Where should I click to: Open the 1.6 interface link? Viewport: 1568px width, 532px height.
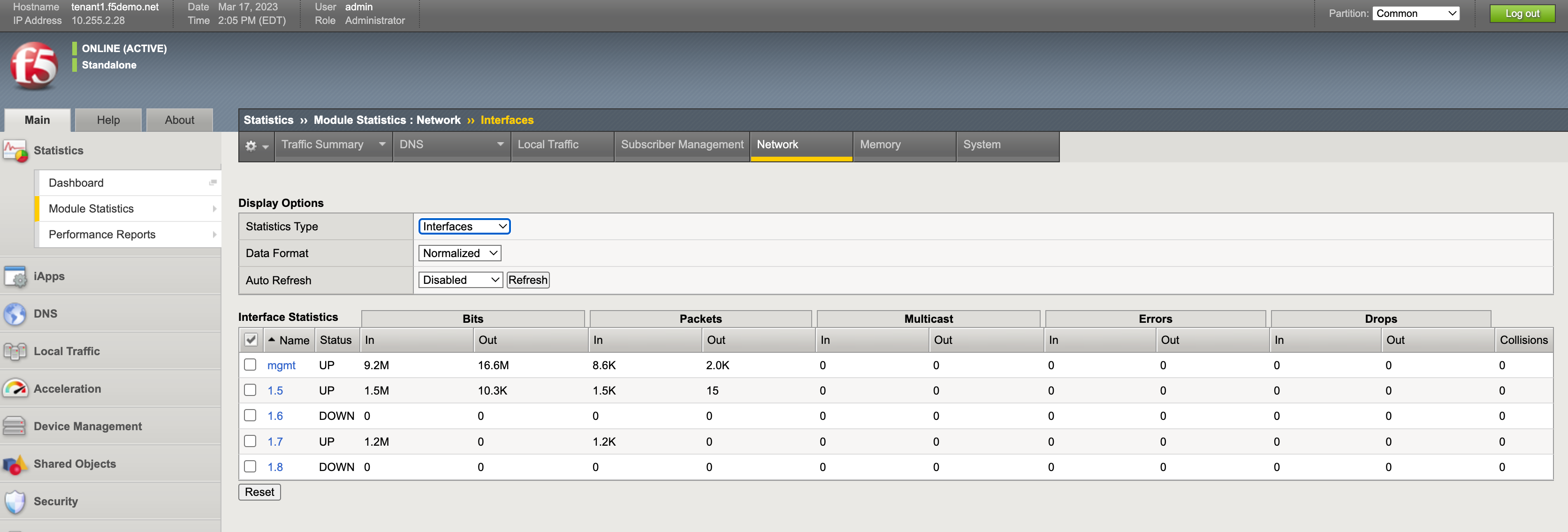coord(275,416)
